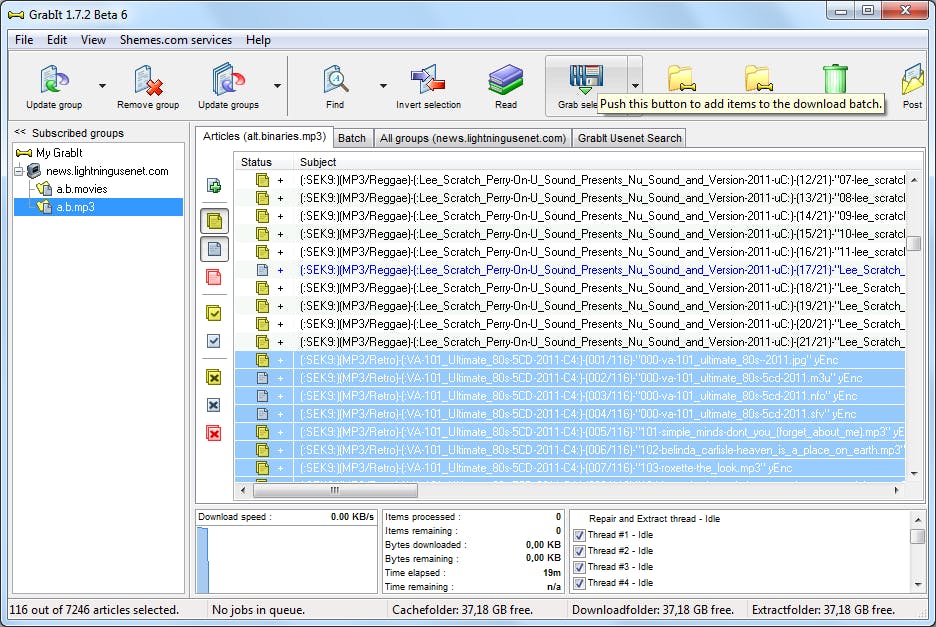Select the a.b.movies group in the tree
This screenshot has width=936, height=627.
pyautogui.click(x=81, y=189)
